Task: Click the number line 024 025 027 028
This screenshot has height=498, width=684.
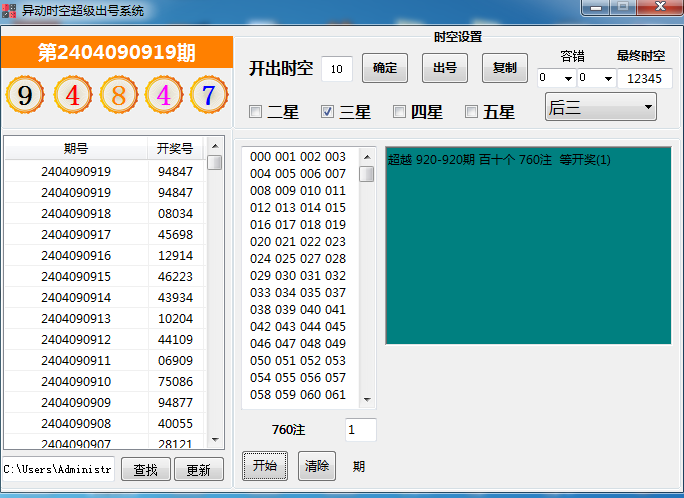Action: [x=298, y=259]
